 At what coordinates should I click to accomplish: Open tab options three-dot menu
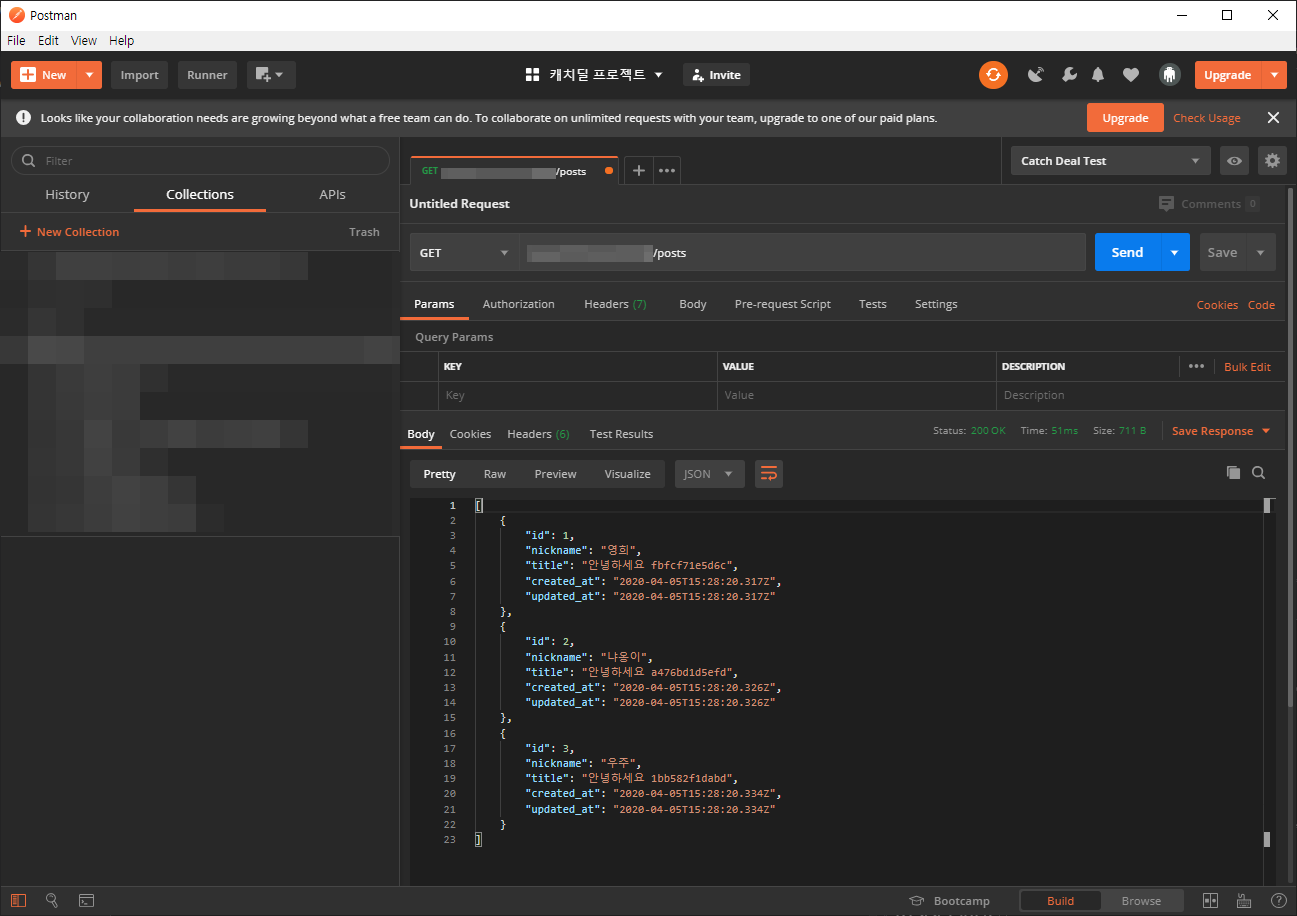tap(667, 171)
